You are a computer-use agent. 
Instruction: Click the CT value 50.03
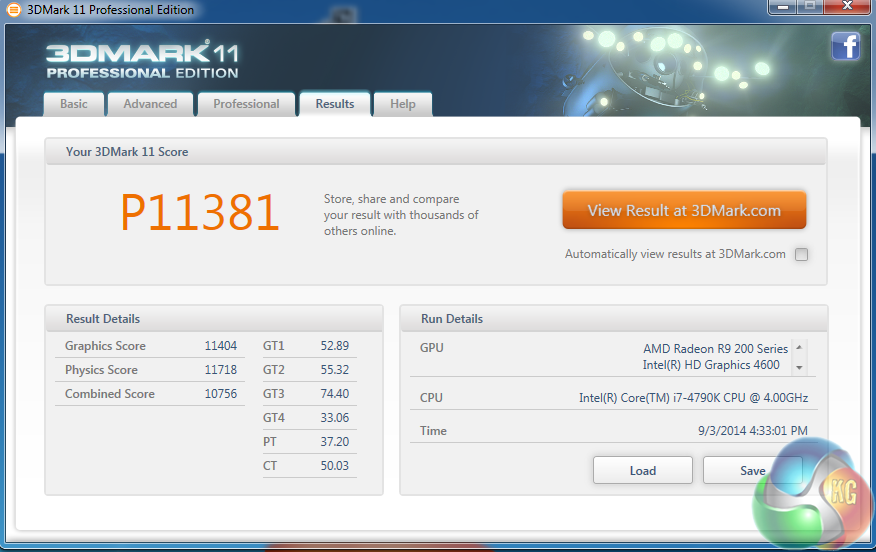click(335, 466)
